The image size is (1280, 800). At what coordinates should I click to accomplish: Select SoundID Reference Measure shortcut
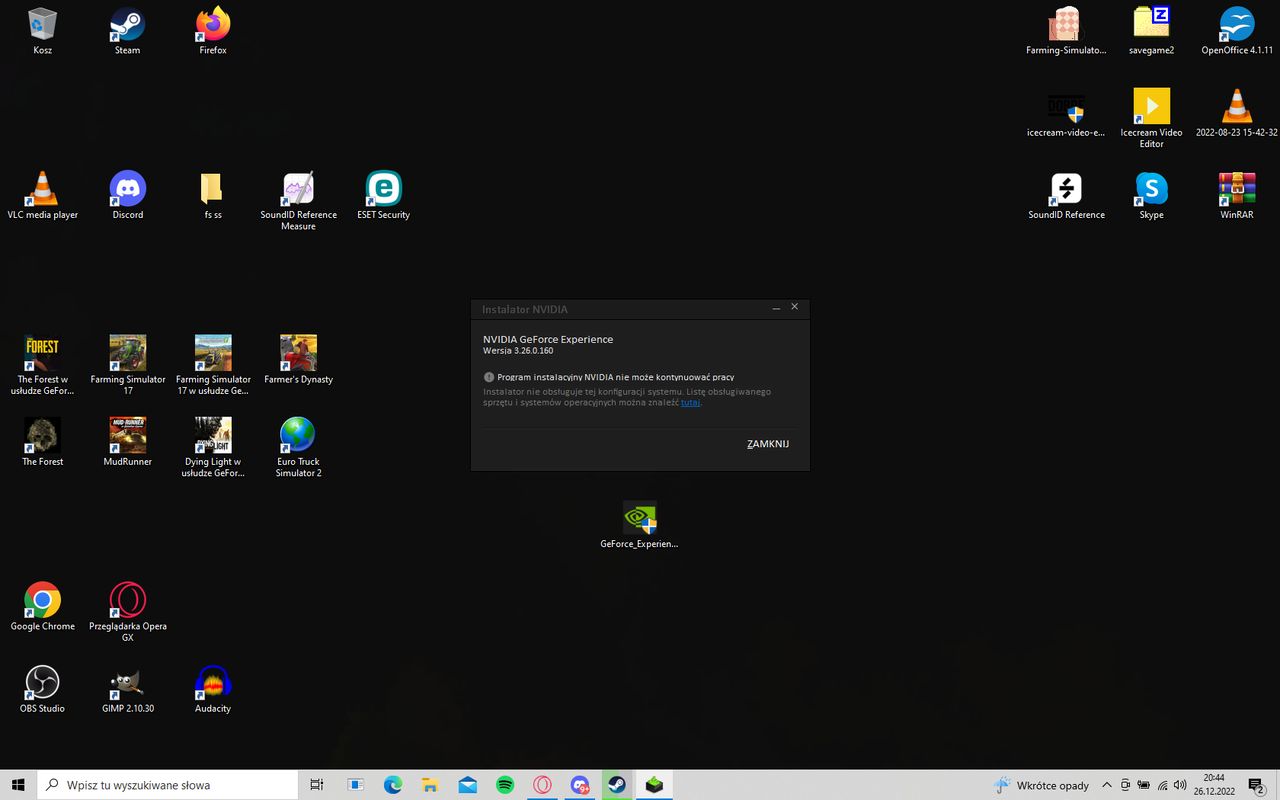click(x=298, y=201)
